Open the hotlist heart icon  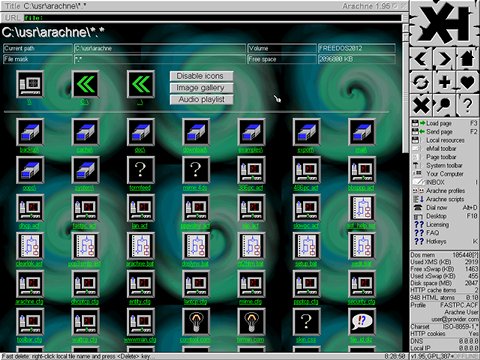coord(467,82)
